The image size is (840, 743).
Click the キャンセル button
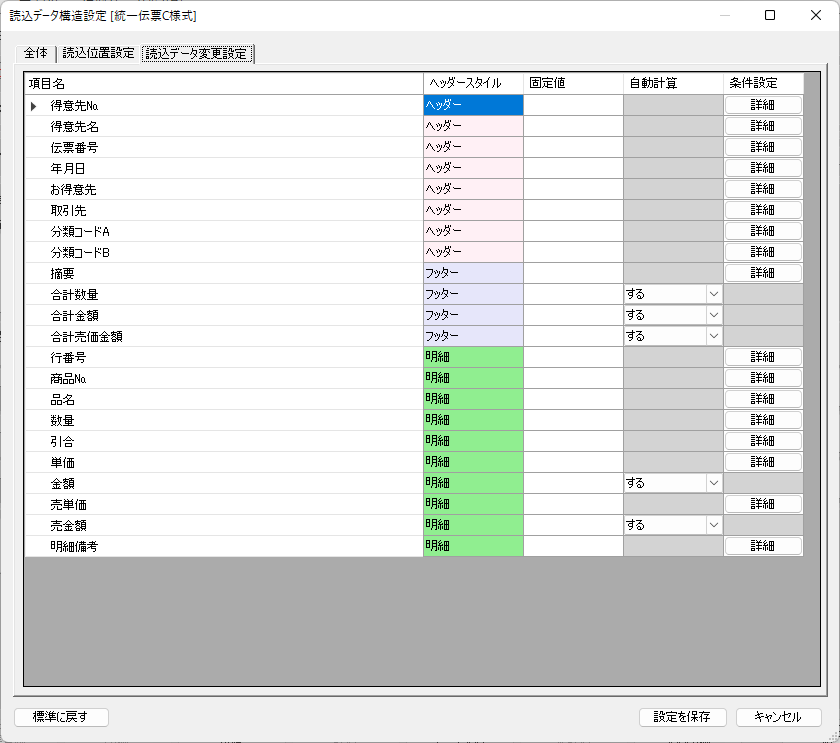[778, 717]
